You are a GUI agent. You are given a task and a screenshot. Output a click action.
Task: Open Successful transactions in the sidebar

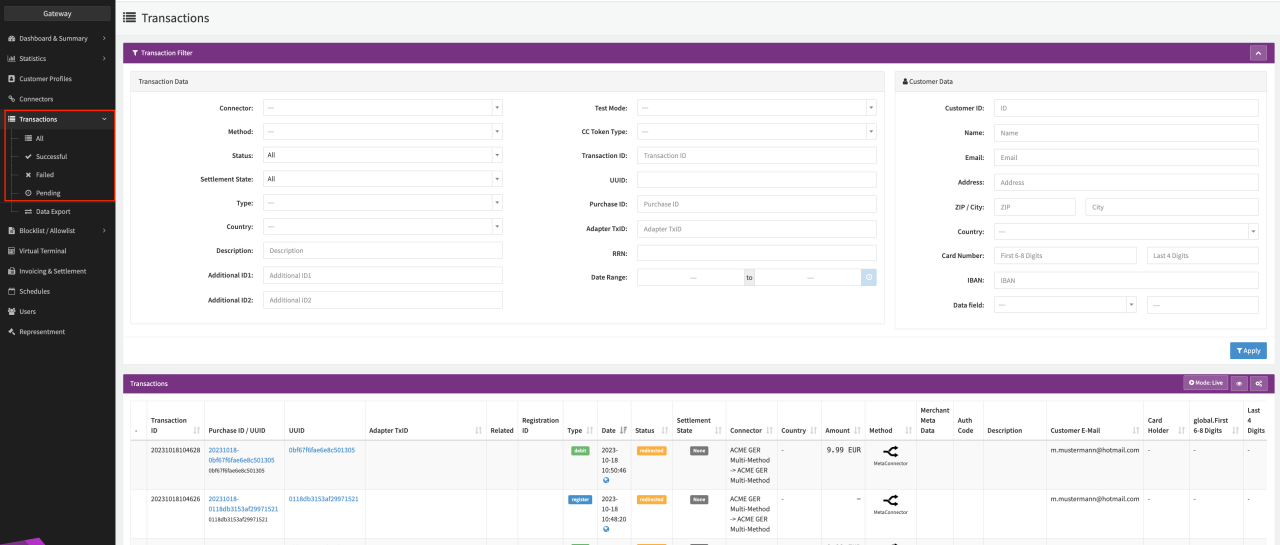[51, 157]
